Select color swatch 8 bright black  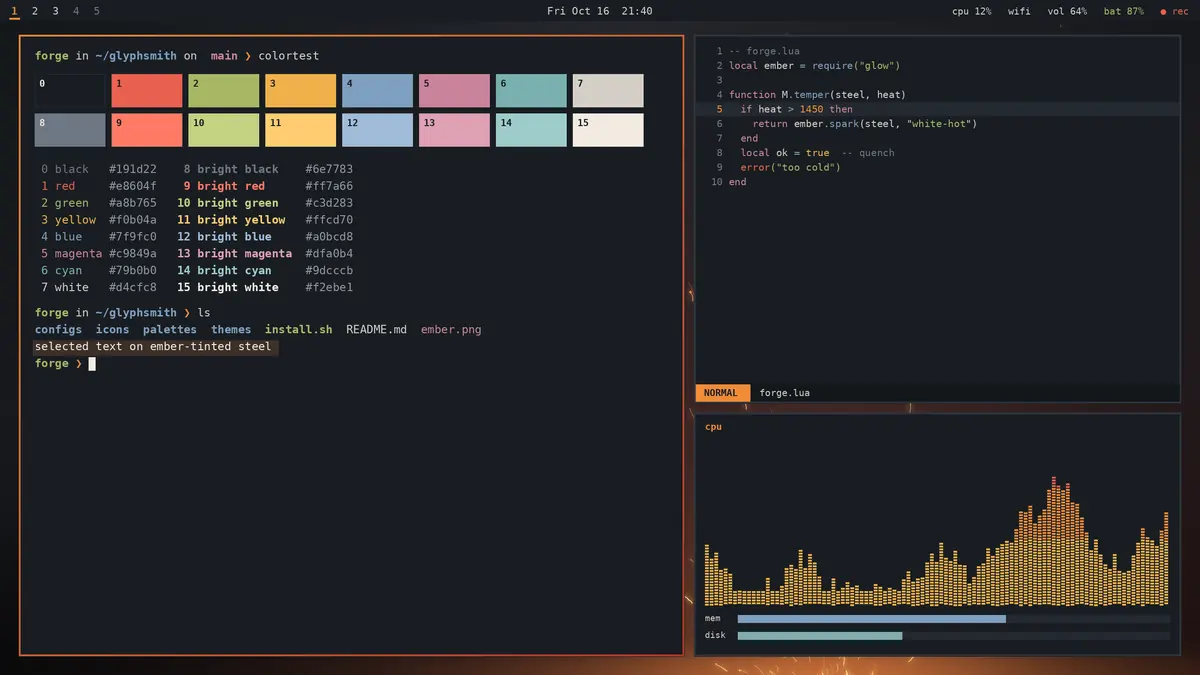point(70,130)
